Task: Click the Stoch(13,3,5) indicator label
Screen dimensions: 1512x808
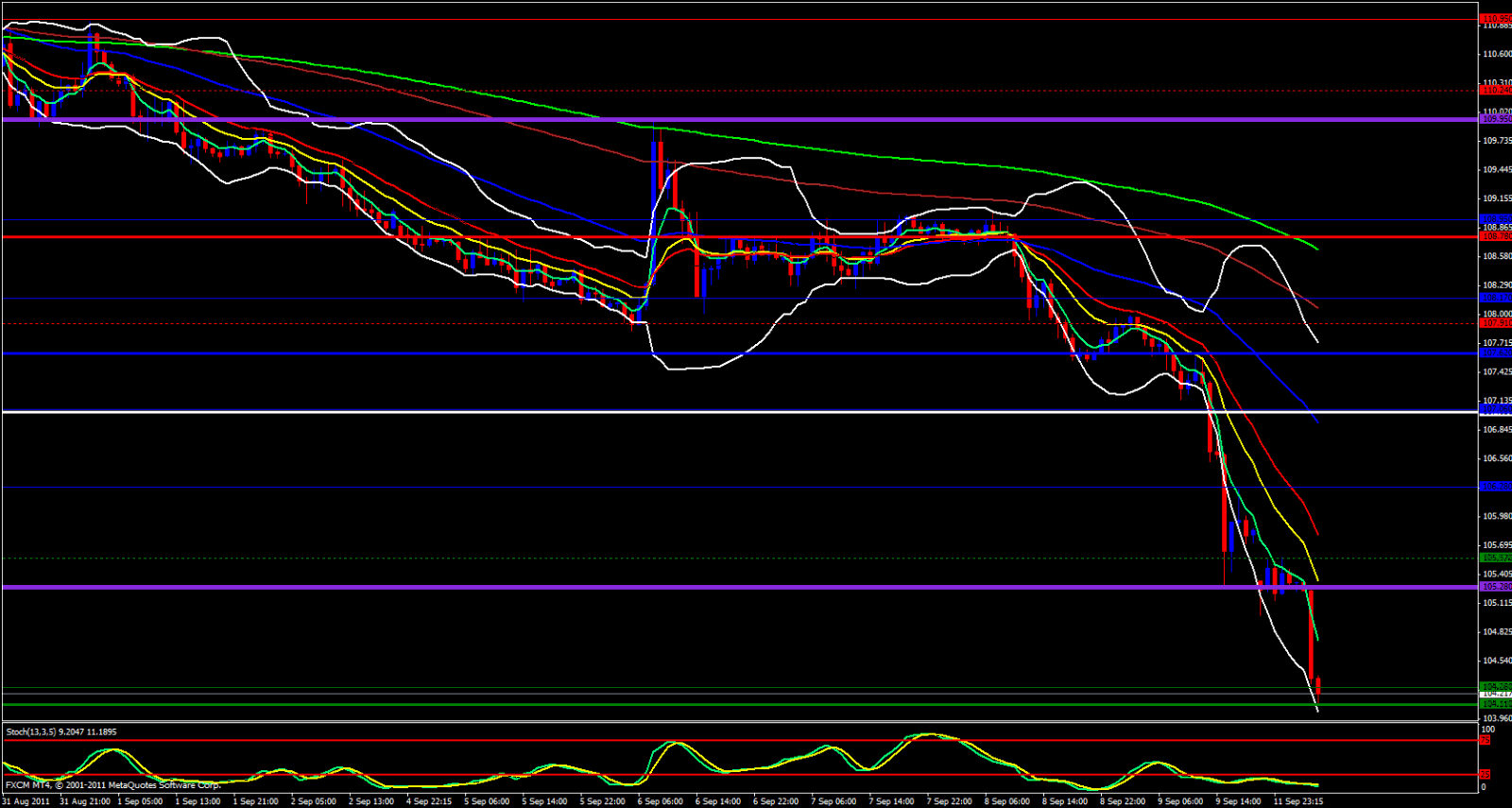Action: 61,731
